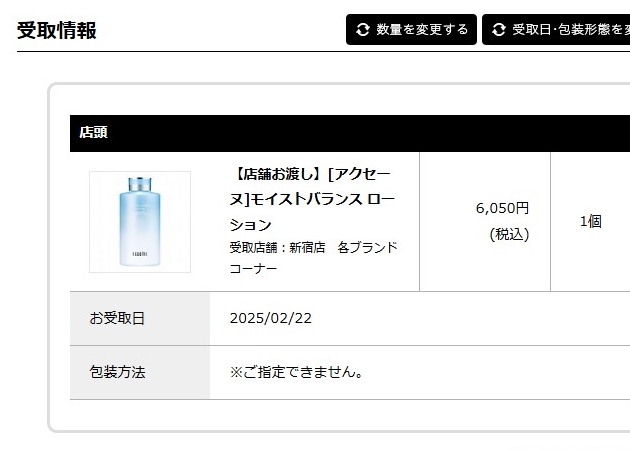The image size is (630, 450).
Task: Select the pickup date 2025/02/22
Action: 271,318
